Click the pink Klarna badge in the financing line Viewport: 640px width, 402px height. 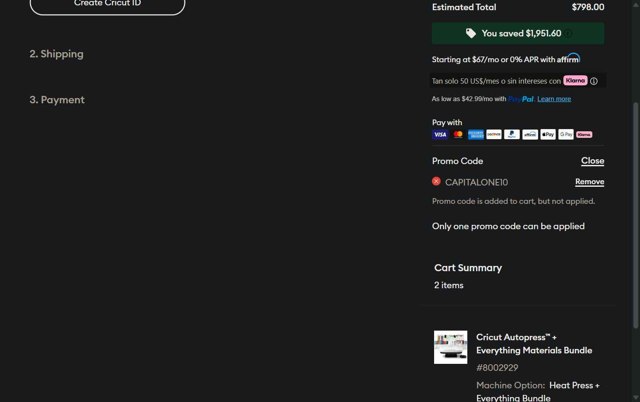click(575, 80)
